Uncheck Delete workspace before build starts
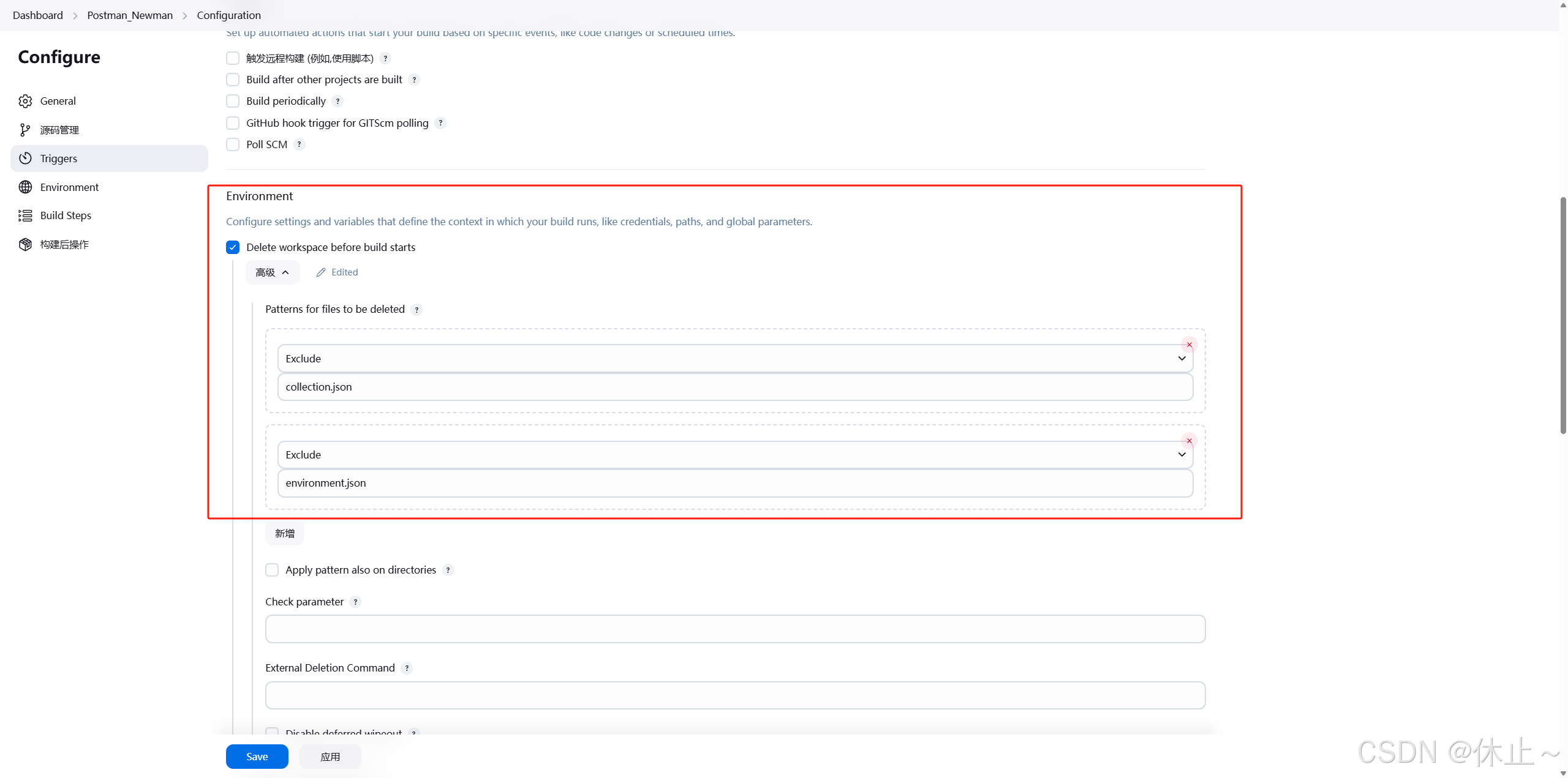The image size is (1568, 778). [233, 247]
